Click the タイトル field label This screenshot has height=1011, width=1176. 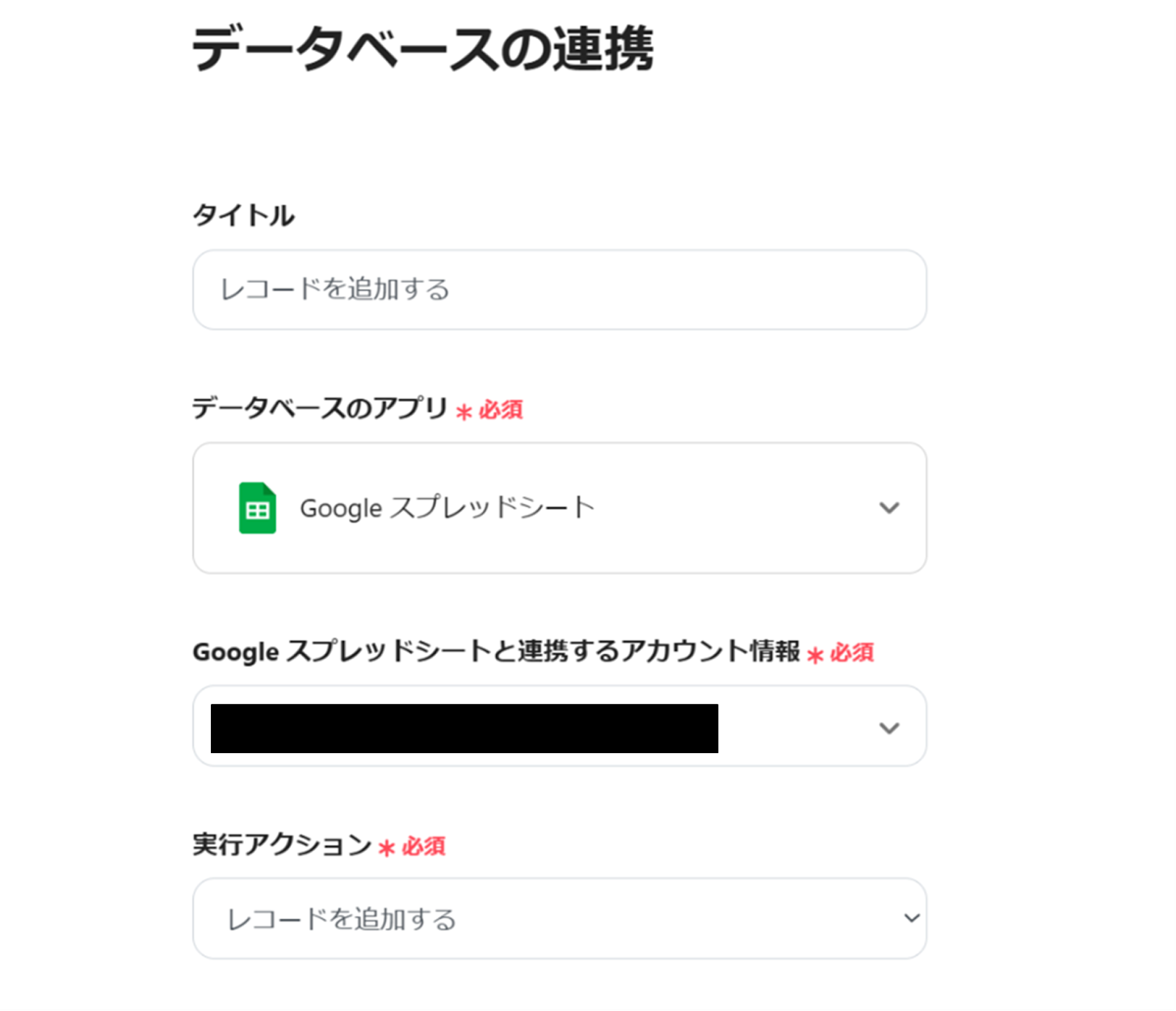click(x=243, y=215)
